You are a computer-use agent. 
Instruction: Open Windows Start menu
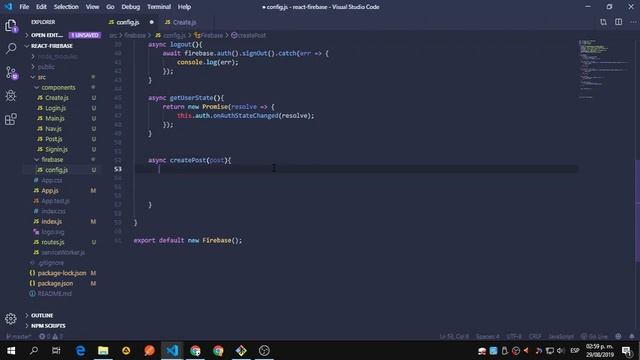point(11,351)
